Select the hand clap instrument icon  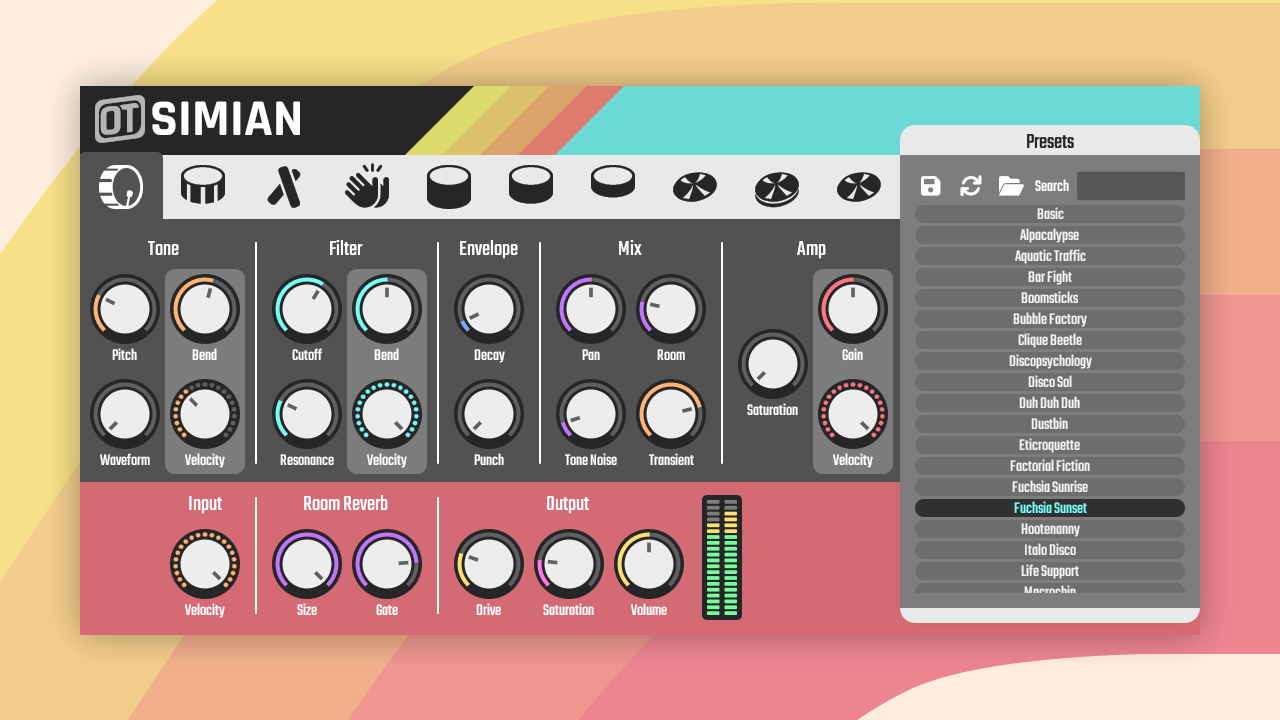point(366,185)
